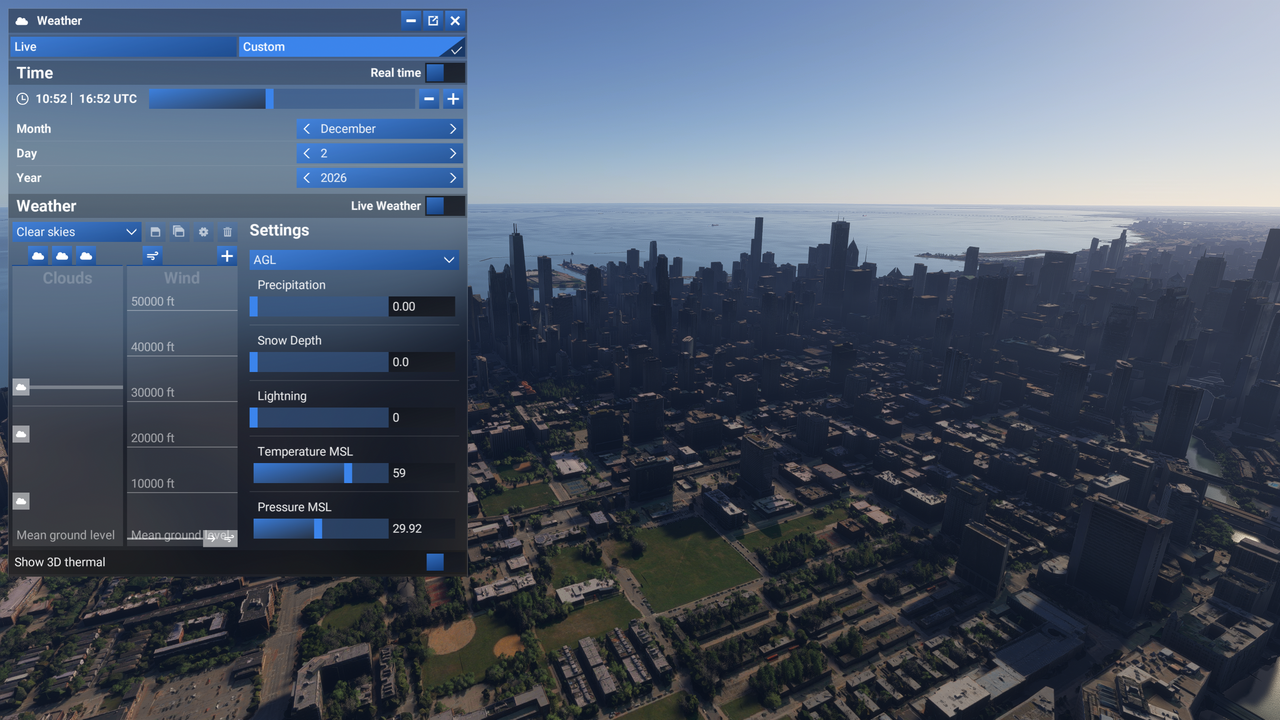The image size is (1280, 720).
Task: Select the second cloud layer icon
Action: tap(62, 256)
